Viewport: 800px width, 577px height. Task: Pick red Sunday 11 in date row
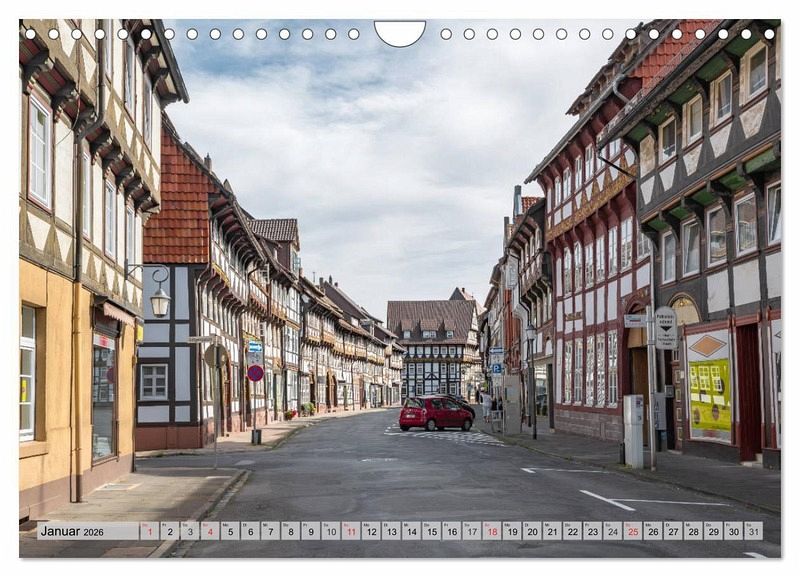tap(351, 531)
